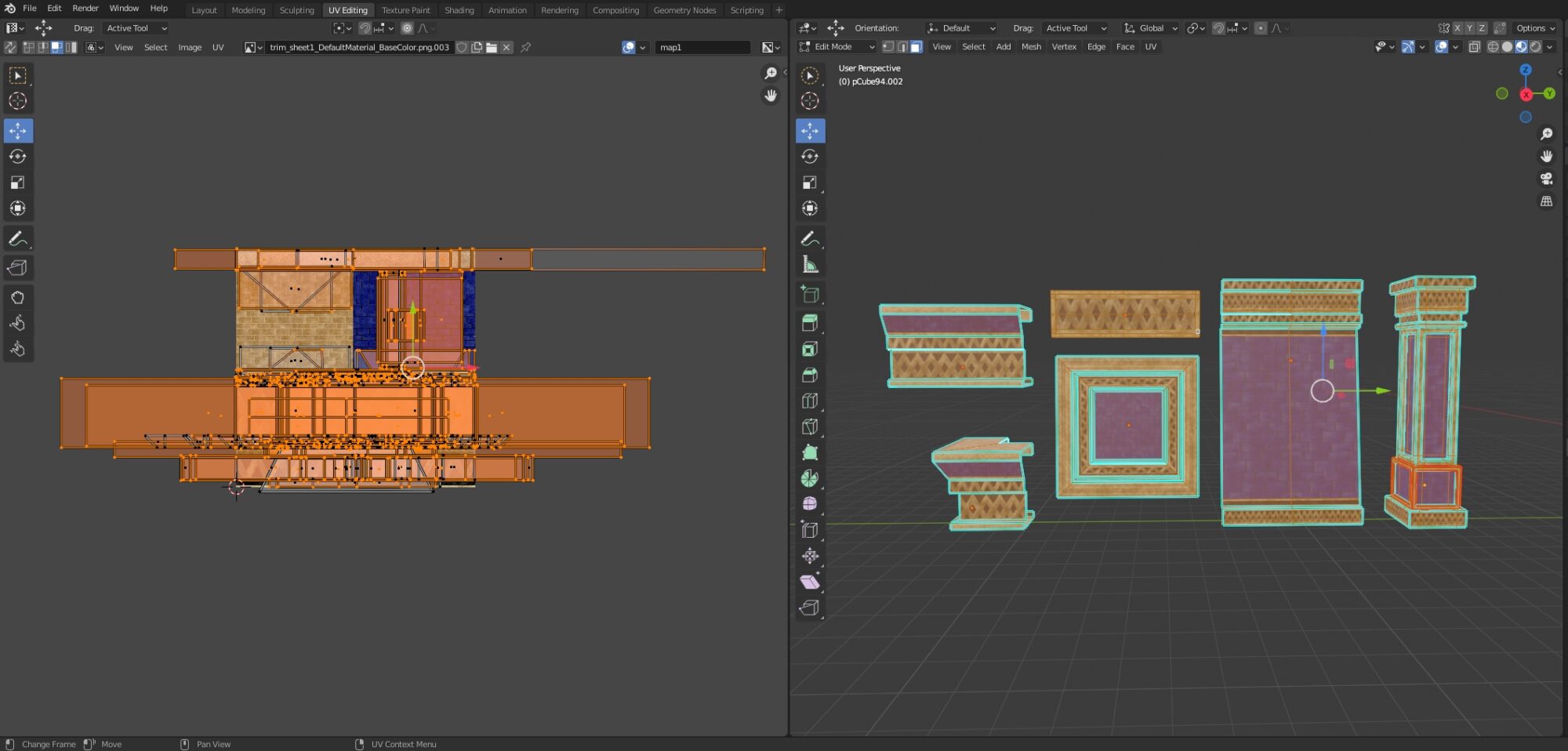The height and width of the screenshot is (751, 1568).
Task: Select the Rotate tool in UV editor
Action: point(17,157)
